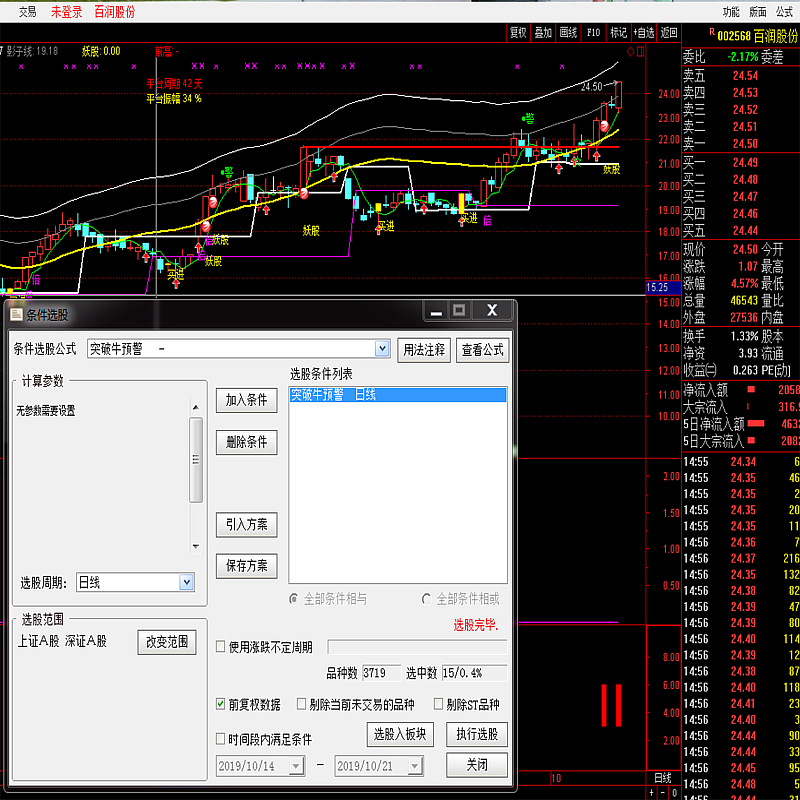
Task: Add stock to watchlist with +自选
Action: [x=644, y=33]
